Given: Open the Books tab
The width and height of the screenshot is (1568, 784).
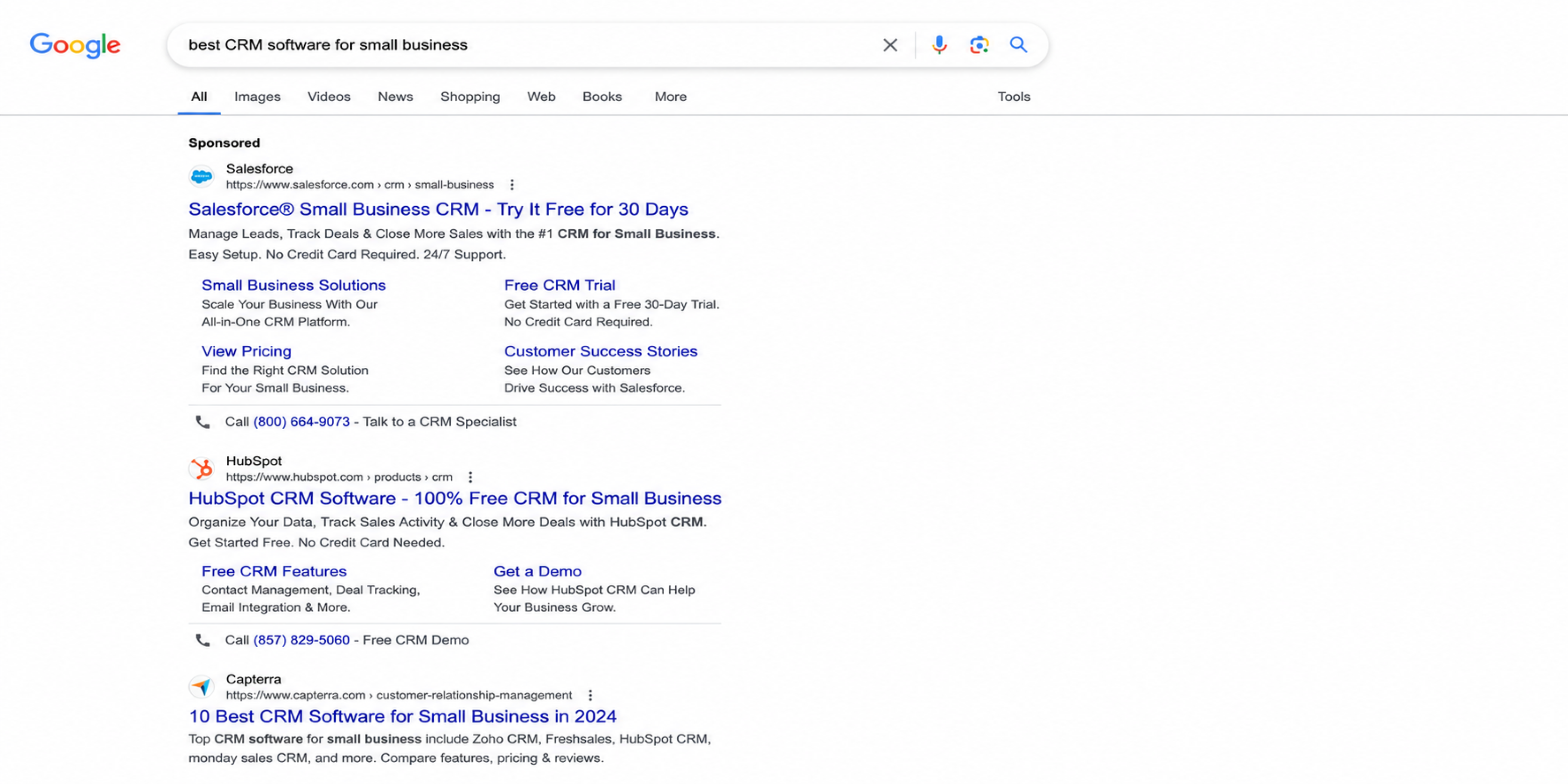Looking at the screenshot, I should (602, 97).
